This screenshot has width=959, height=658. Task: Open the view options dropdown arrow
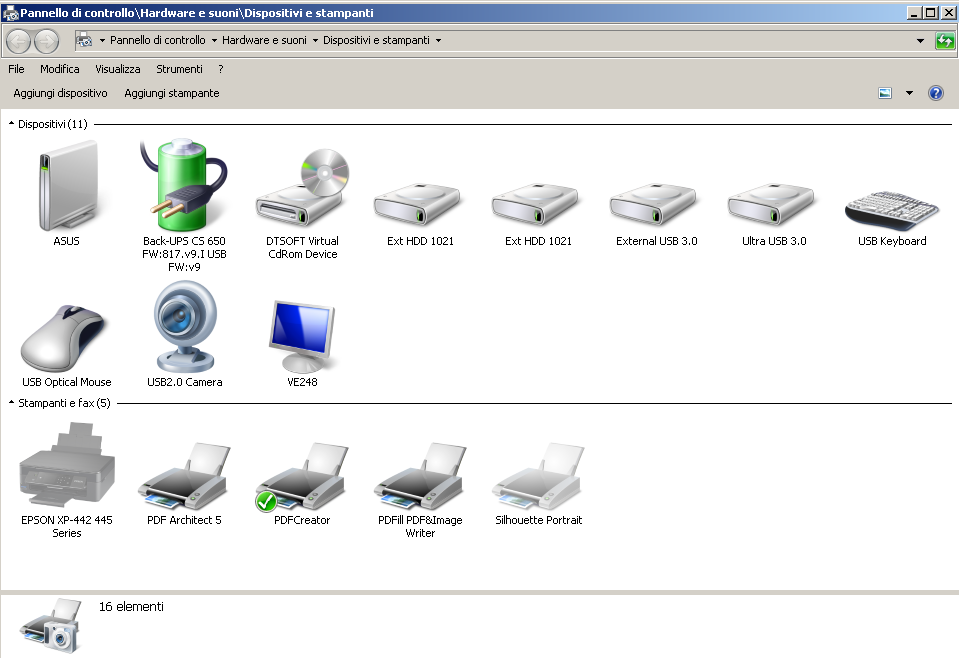point(909,93)
